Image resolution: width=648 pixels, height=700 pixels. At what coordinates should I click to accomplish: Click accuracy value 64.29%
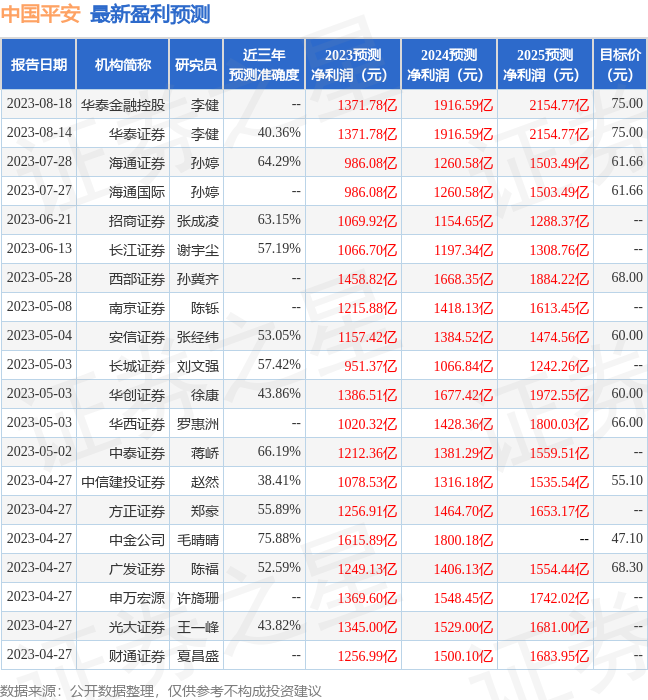click(x=279, y=161)
